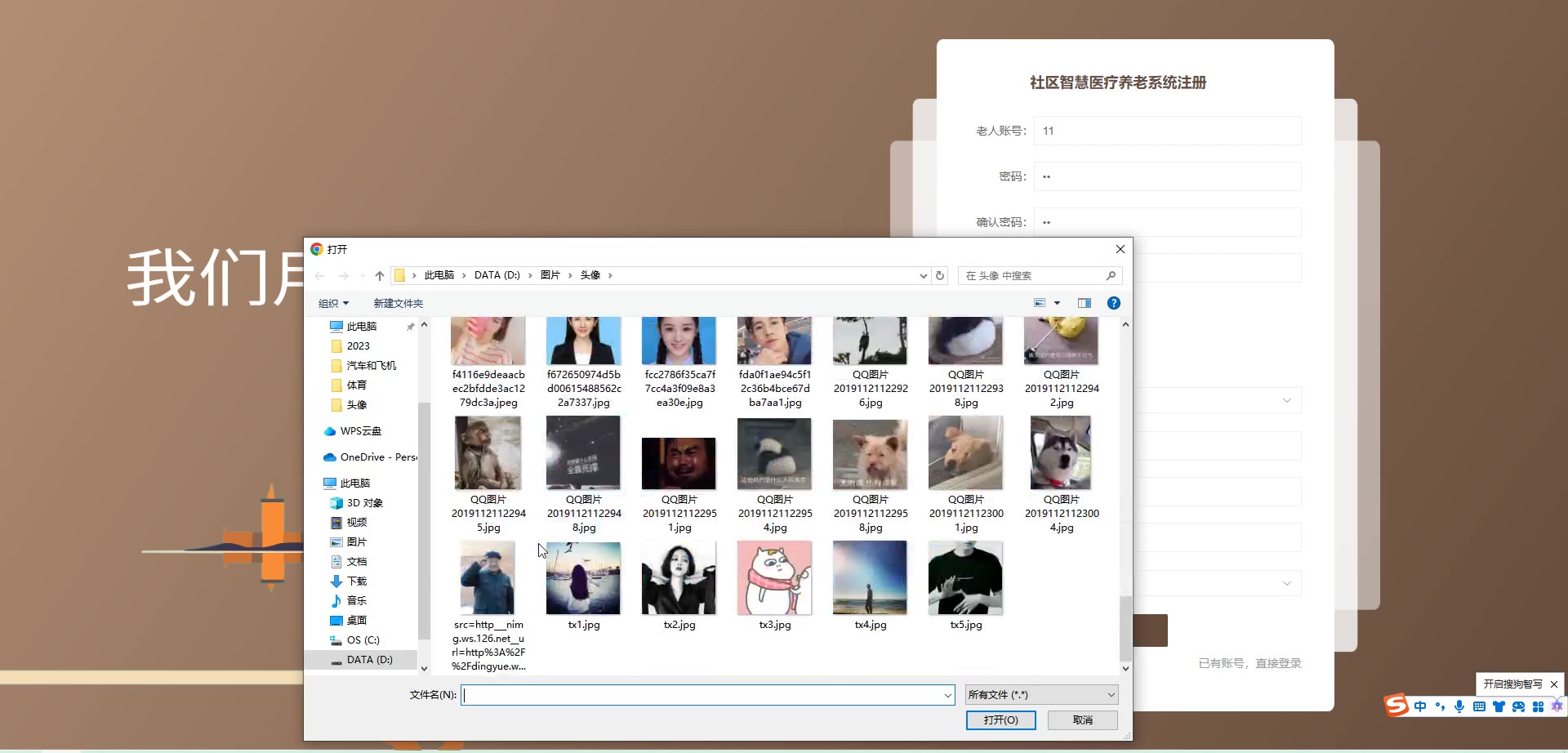1568x753 pixels.
Task: Cancel the file open dialog
Action: coord(1083,720)
